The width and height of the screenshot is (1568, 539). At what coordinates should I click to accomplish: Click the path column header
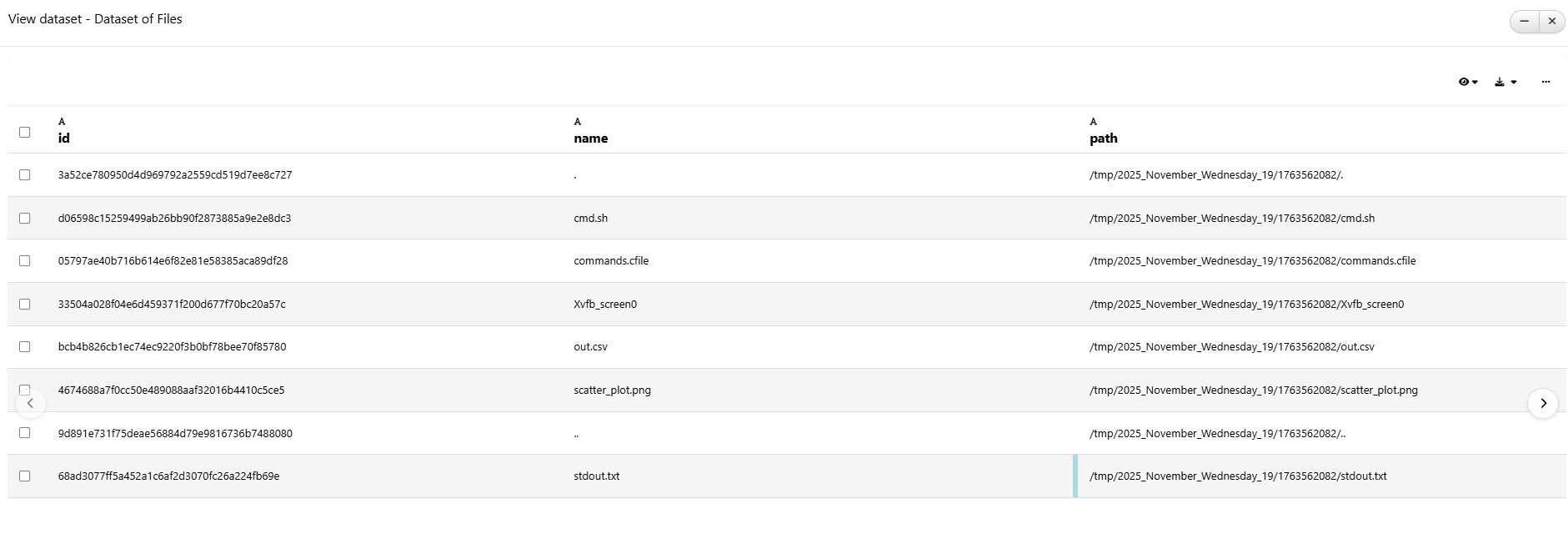click(x=1103, y=139)
